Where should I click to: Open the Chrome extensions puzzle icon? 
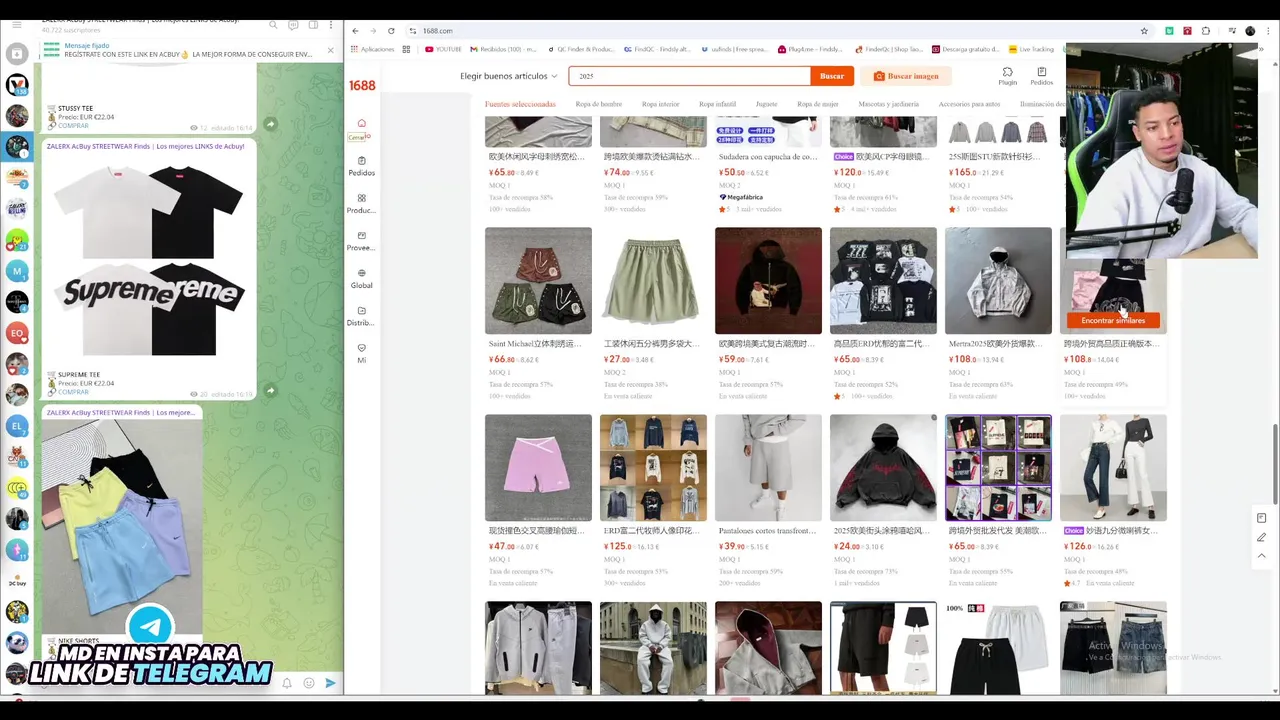click(1206, 31)
